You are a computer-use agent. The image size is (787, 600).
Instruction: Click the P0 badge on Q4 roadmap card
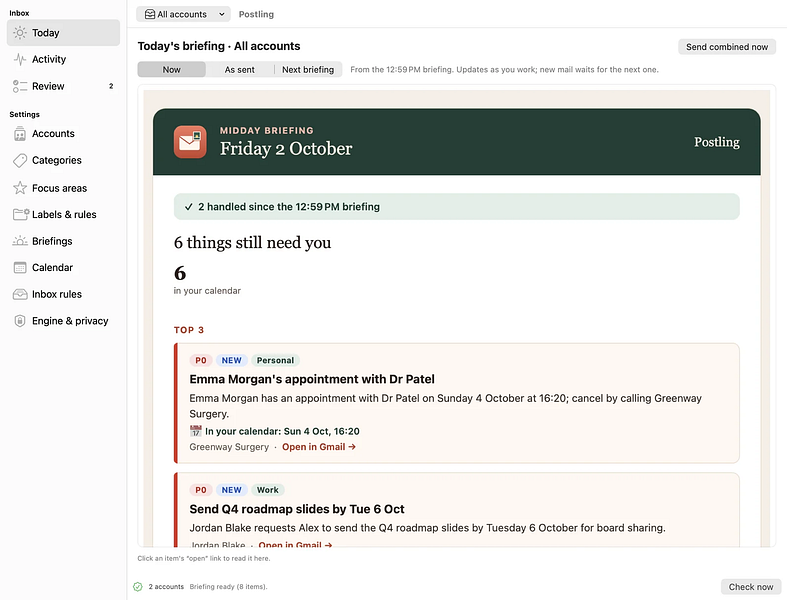201,490
